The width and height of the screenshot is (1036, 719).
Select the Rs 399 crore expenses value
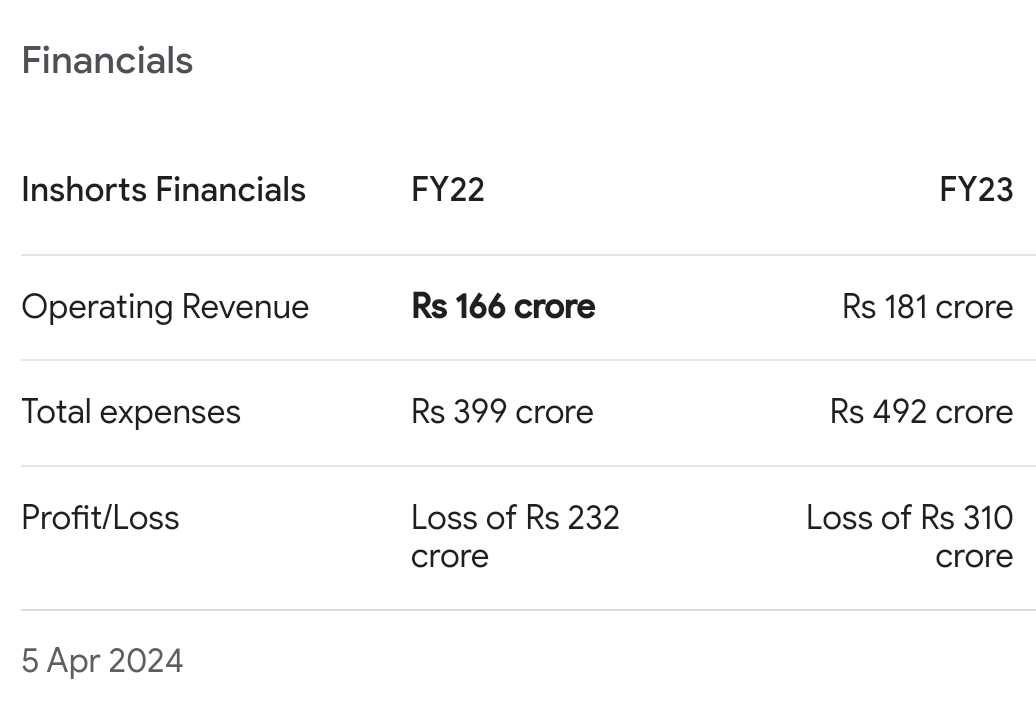coord(502,412)
